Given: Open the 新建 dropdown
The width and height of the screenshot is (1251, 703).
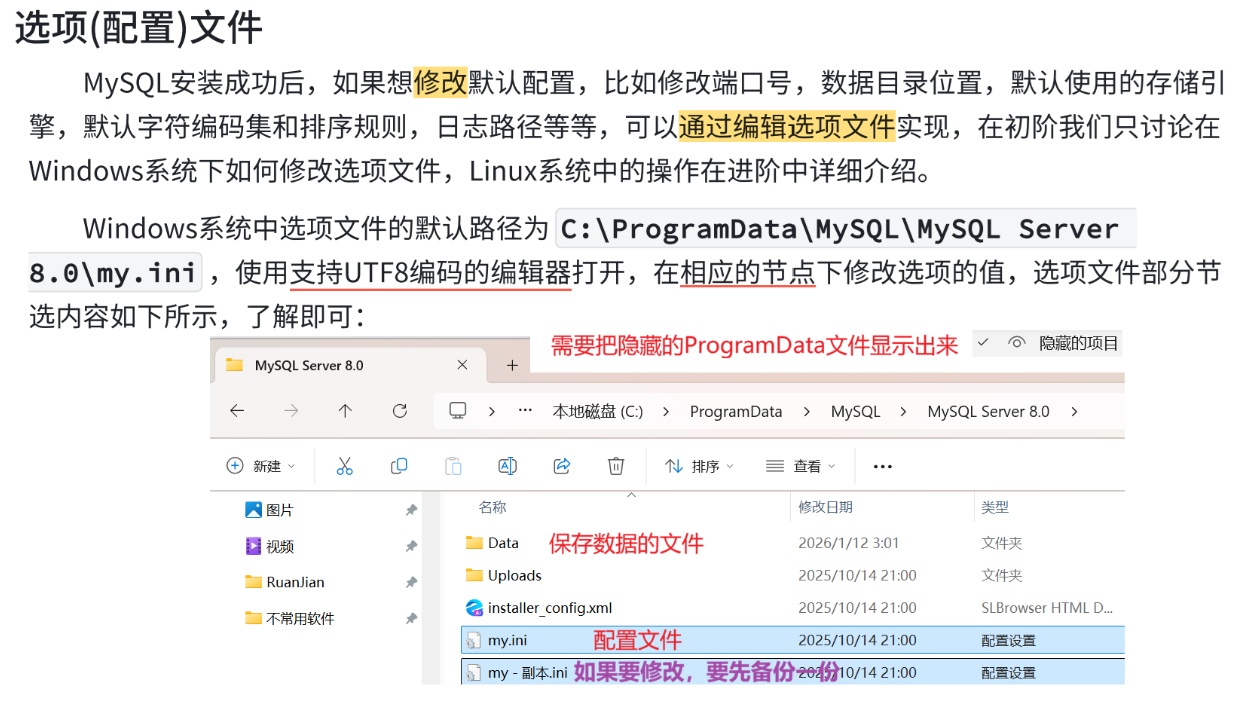Looking at the screenshot, I should 261,466.
